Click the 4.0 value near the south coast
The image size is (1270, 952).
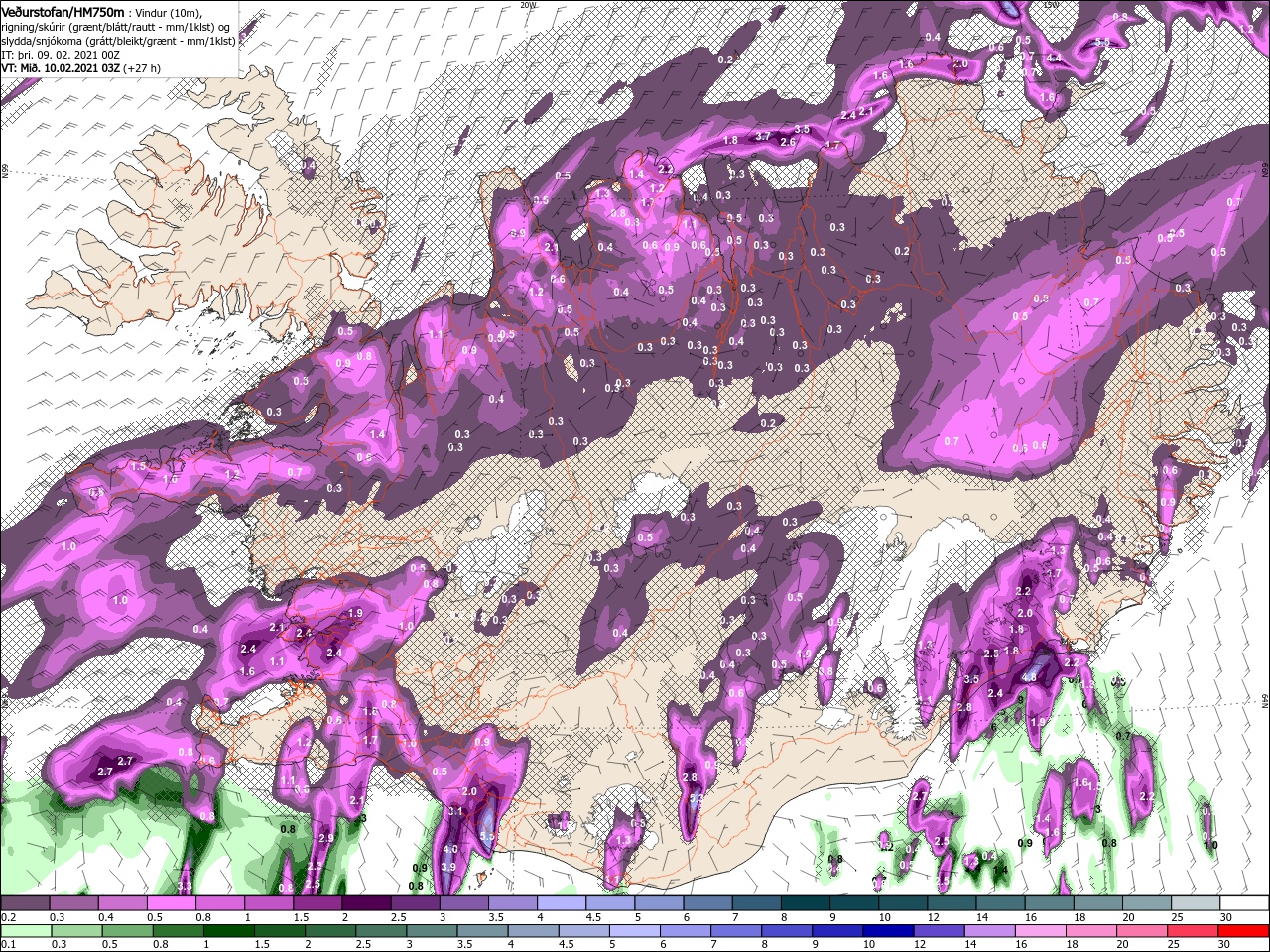(450, 850)
